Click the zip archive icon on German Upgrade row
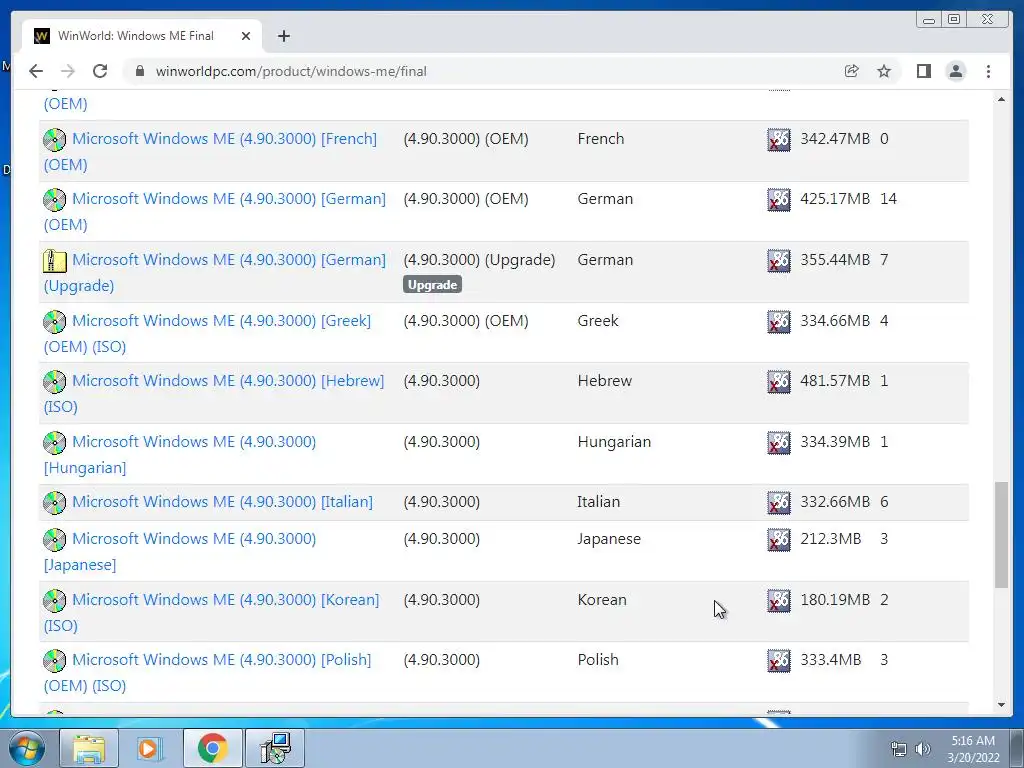The height and width of the screenshot is (768, 1024). (x=55, y=261)
